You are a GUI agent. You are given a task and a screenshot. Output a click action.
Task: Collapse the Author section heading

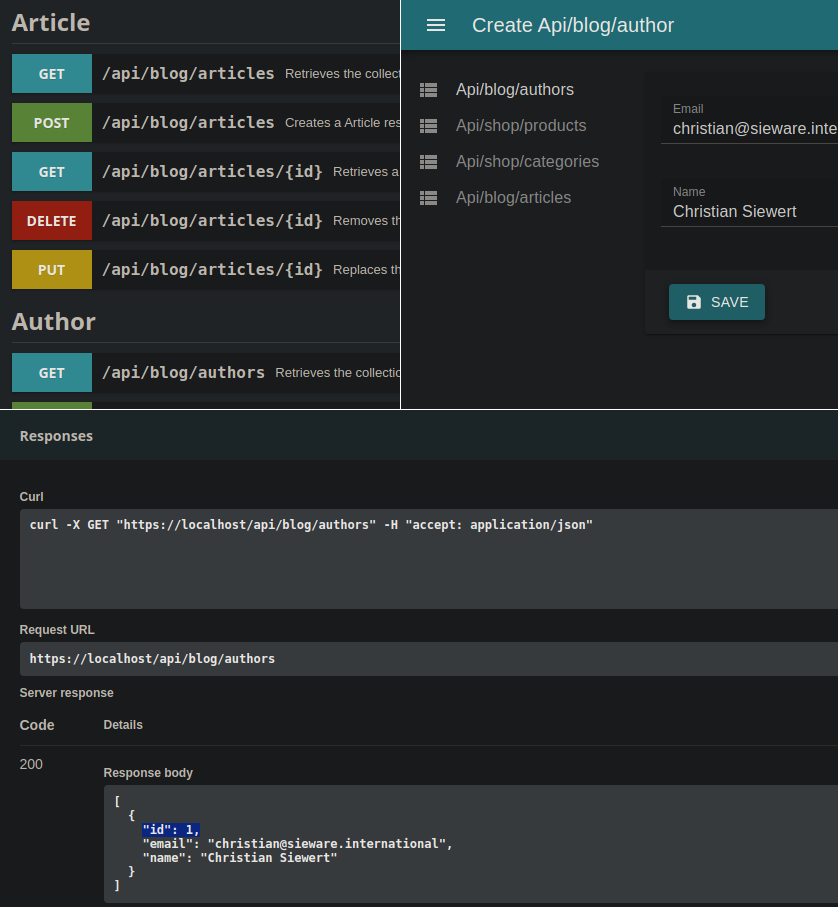tap(54, 322)
